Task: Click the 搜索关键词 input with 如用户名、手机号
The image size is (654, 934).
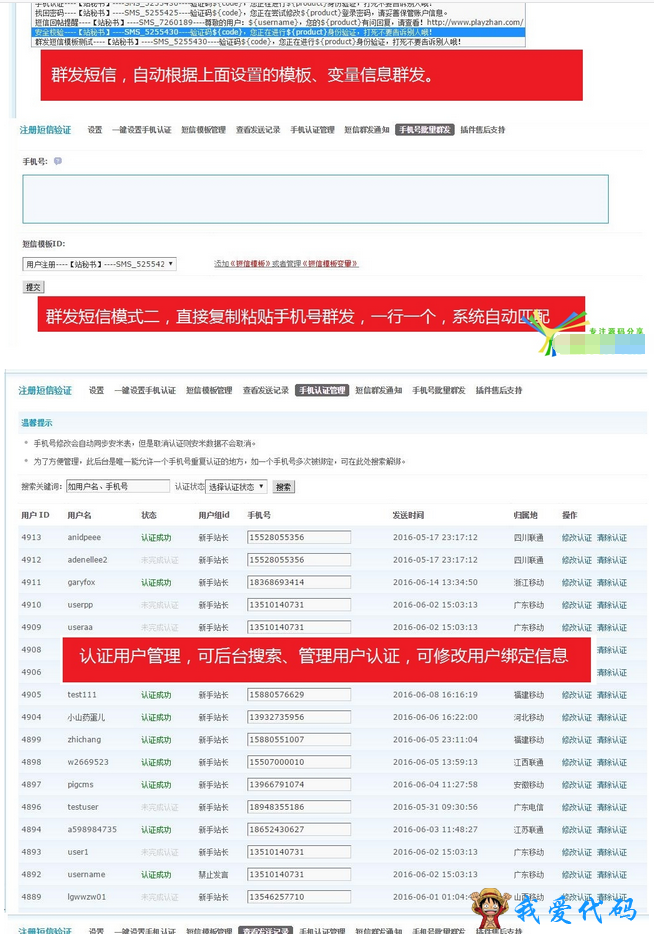Action: click(x=118, y=486)
